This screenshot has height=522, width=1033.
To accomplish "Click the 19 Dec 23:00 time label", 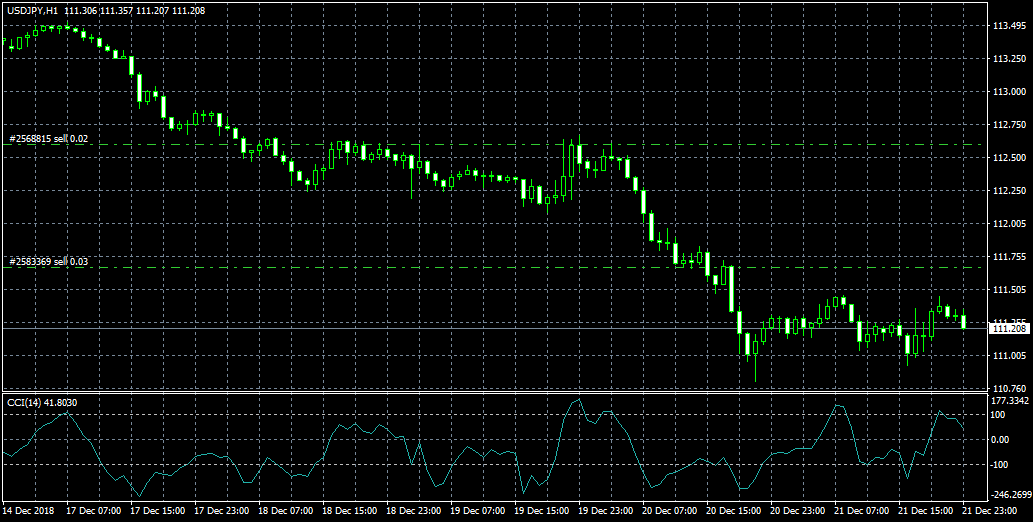I will coord(607,510).
